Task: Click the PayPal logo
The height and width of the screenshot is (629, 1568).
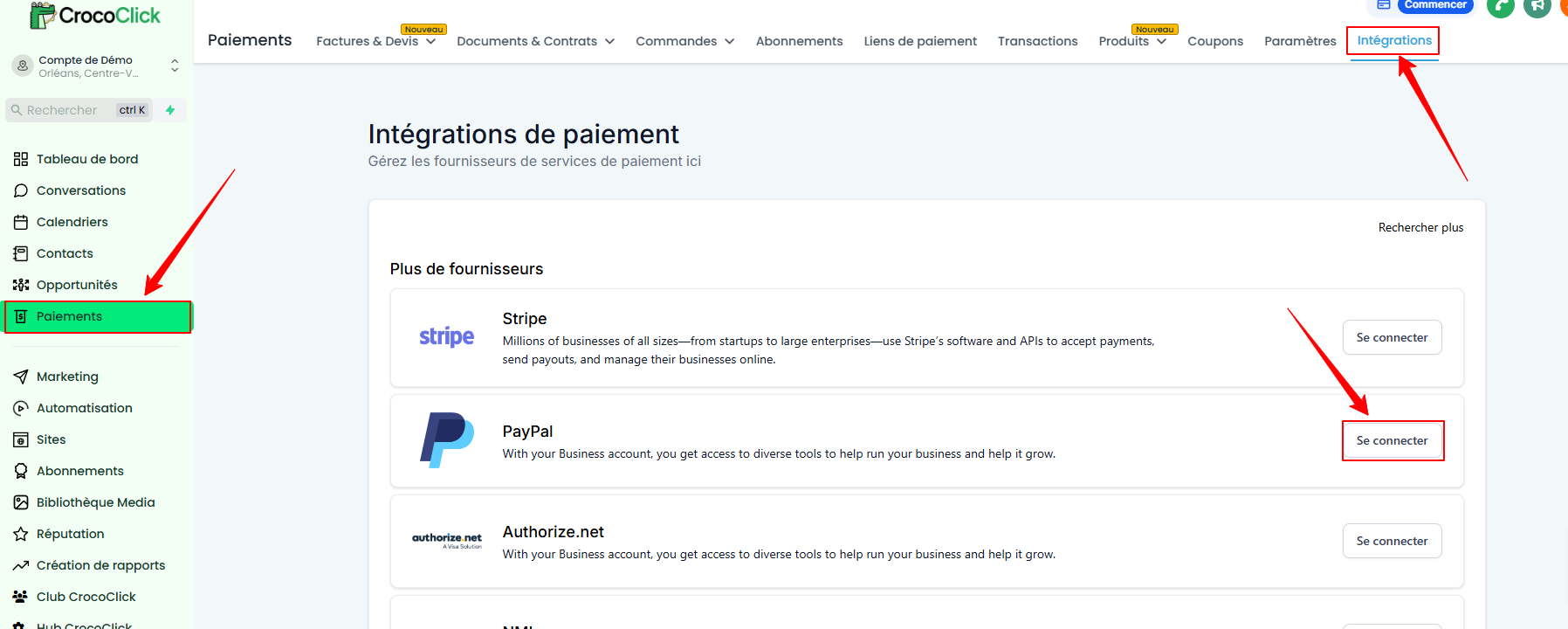Action: point(447,440)
